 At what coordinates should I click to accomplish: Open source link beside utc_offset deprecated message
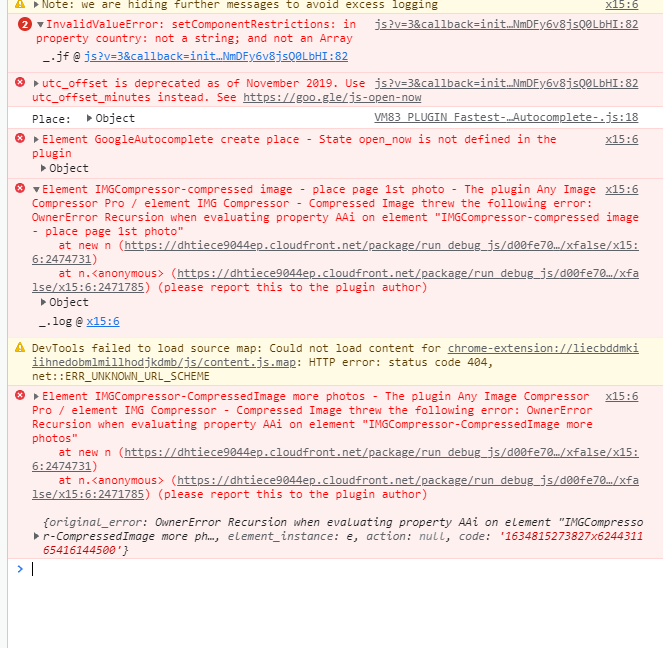pyautogui.click(x=506, y=83)
